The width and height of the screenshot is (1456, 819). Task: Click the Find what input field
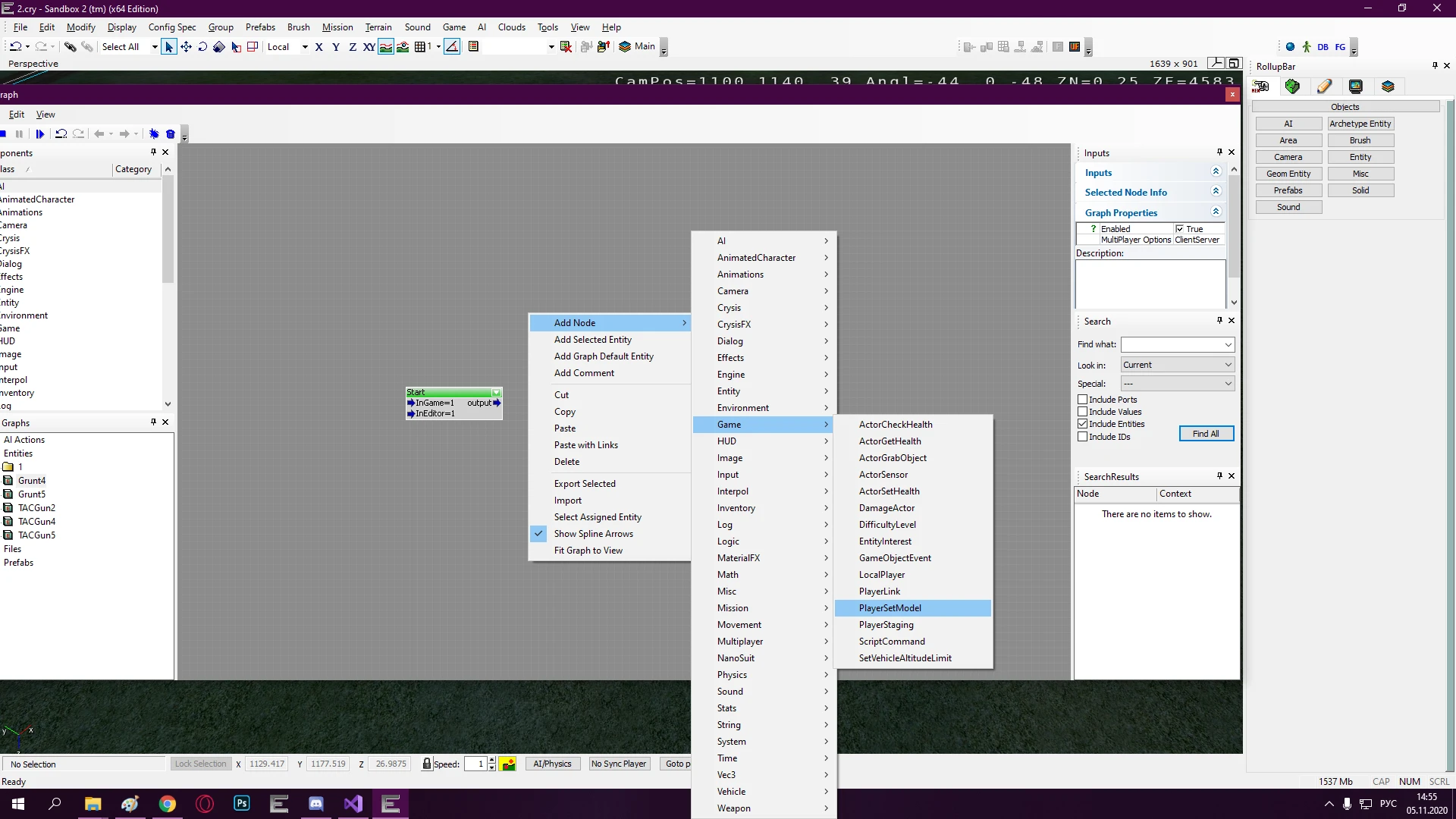1172,344
